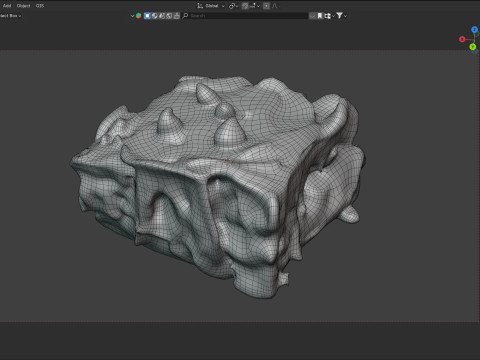Open the GIS menu

pos(40,6)
